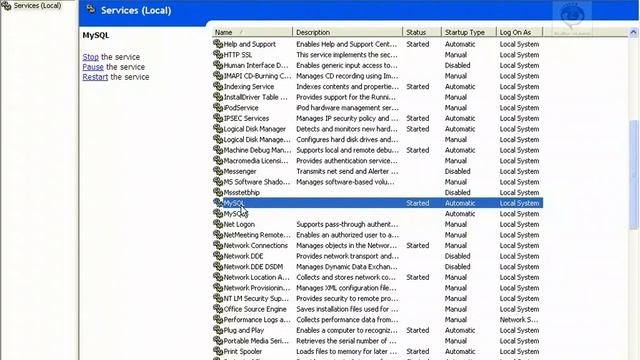Sort by the Startup Type column header

tap(468, 32)
